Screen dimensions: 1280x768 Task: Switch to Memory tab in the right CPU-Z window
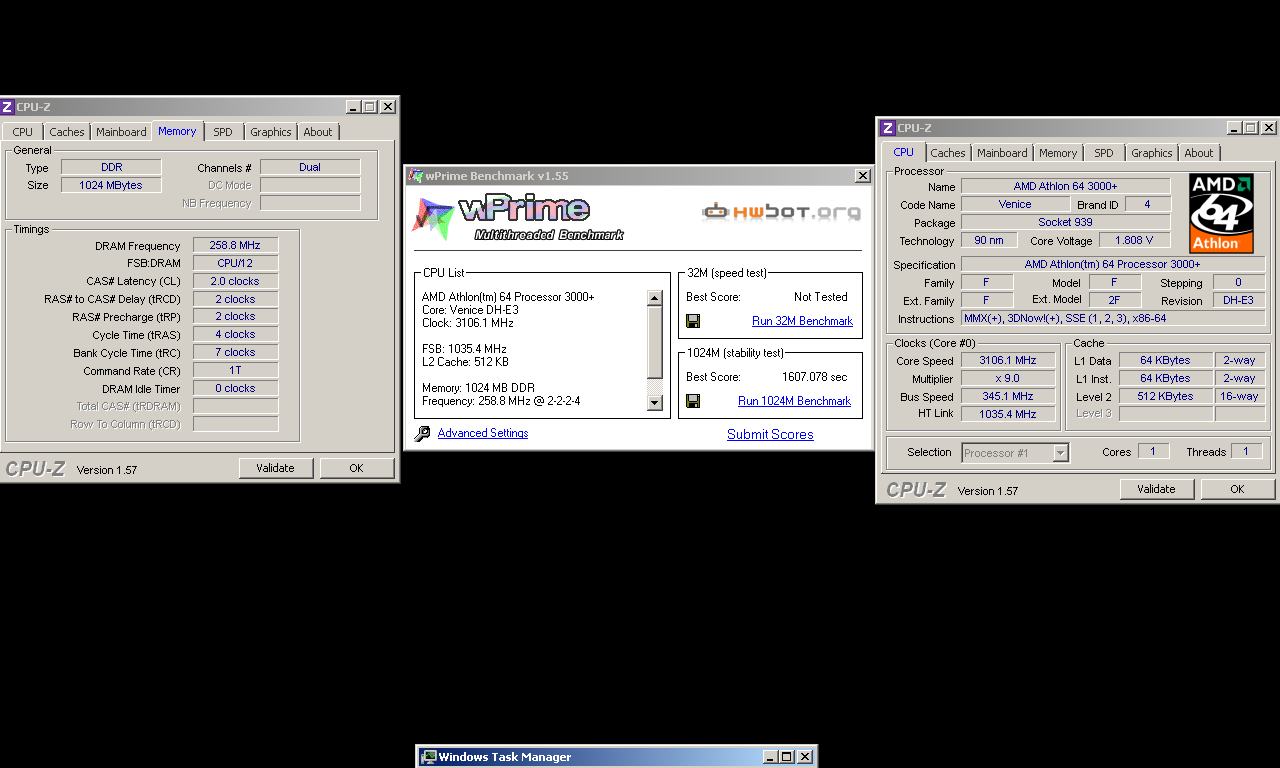(1058, 153)
